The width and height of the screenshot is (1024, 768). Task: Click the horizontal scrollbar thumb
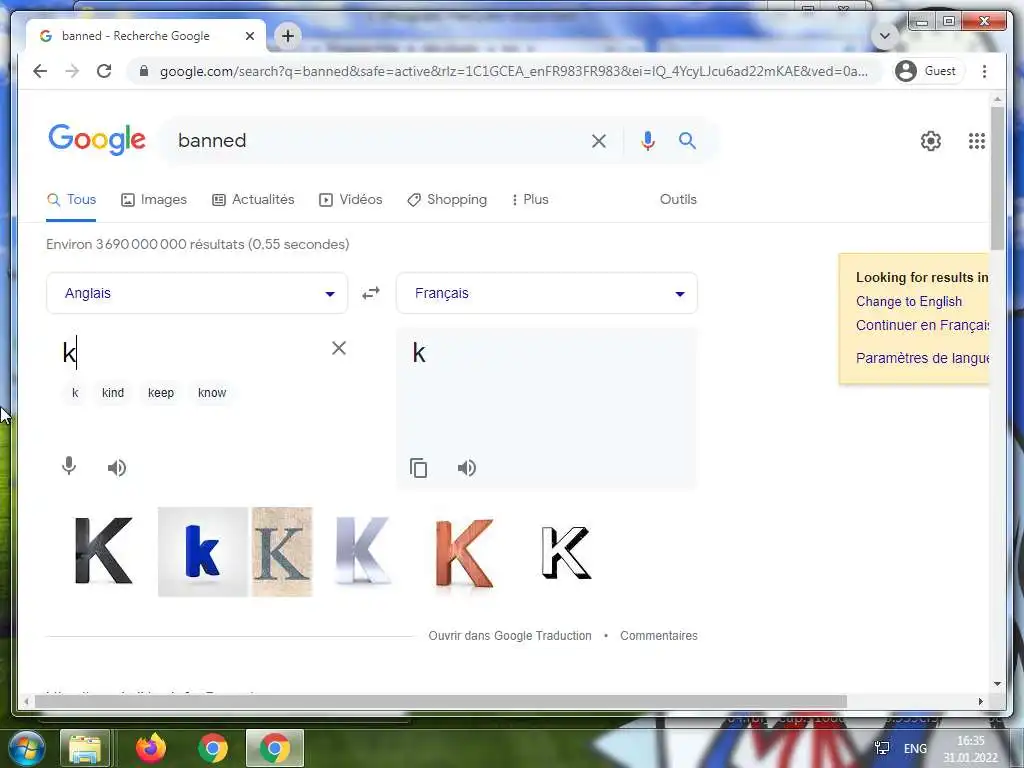coord(440,701)
